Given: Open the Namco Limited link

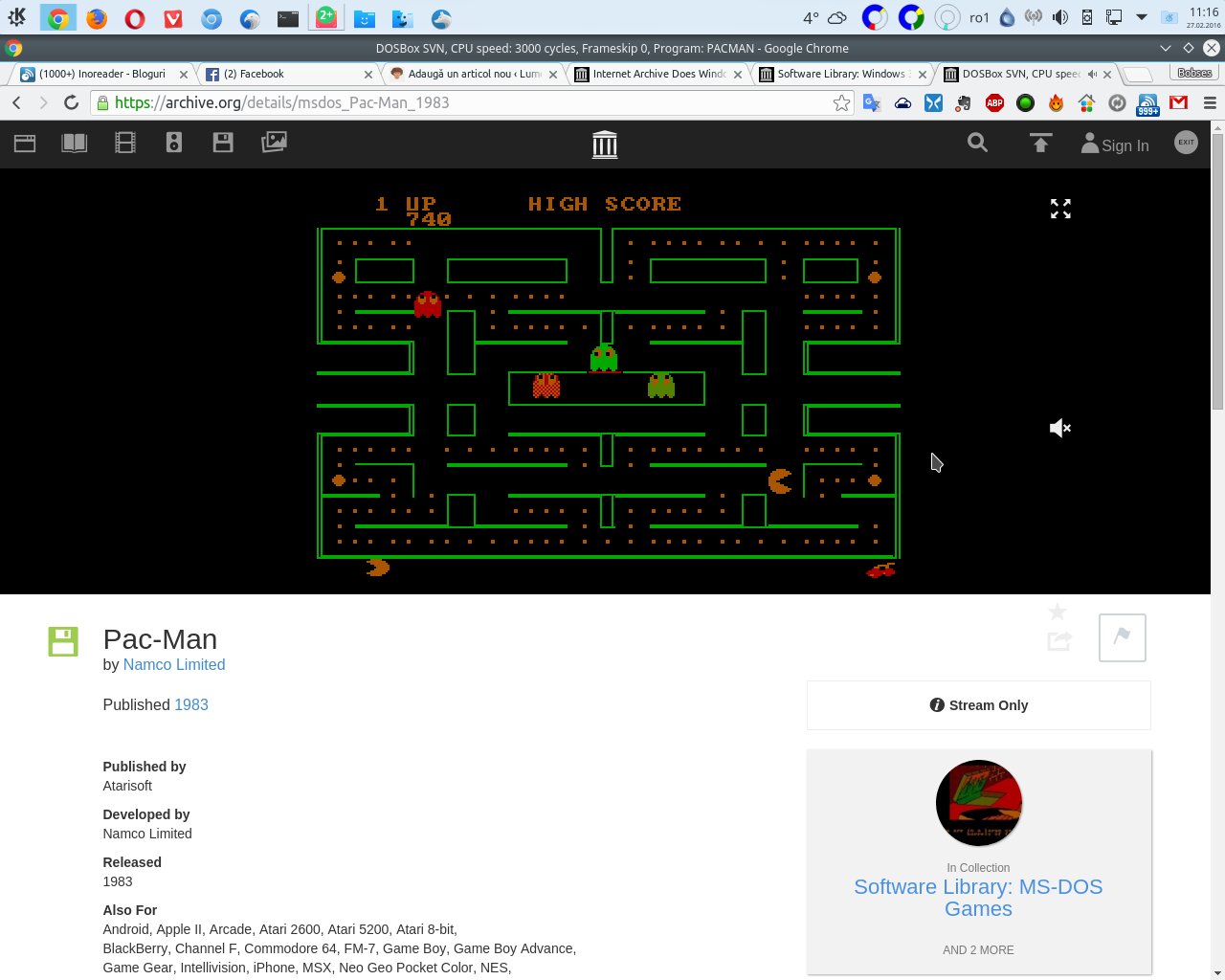Looking at the screenshot, I should pyautogui.click(x=174, y=664).
